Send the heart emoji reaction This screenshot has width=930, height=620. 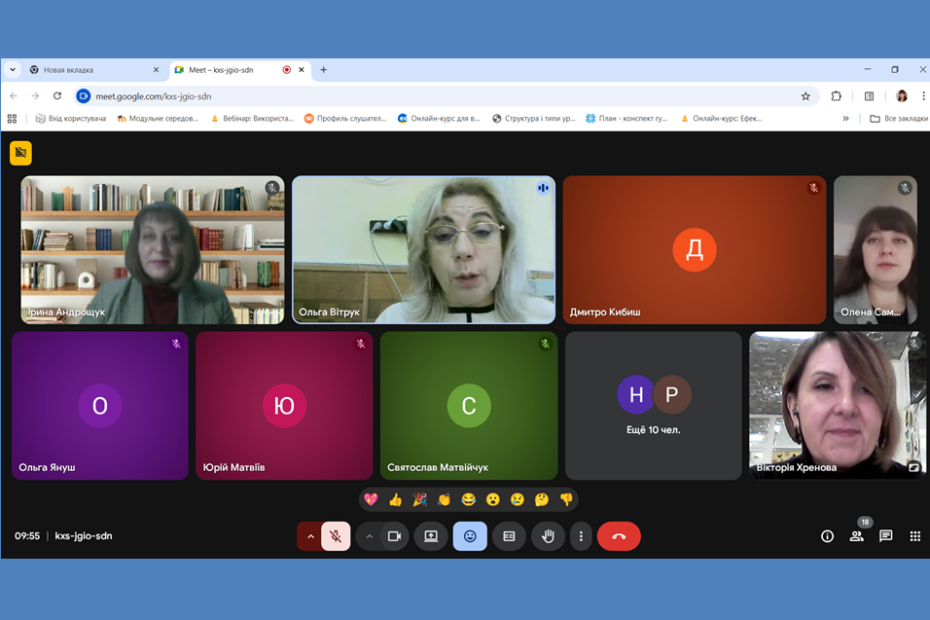371,499
